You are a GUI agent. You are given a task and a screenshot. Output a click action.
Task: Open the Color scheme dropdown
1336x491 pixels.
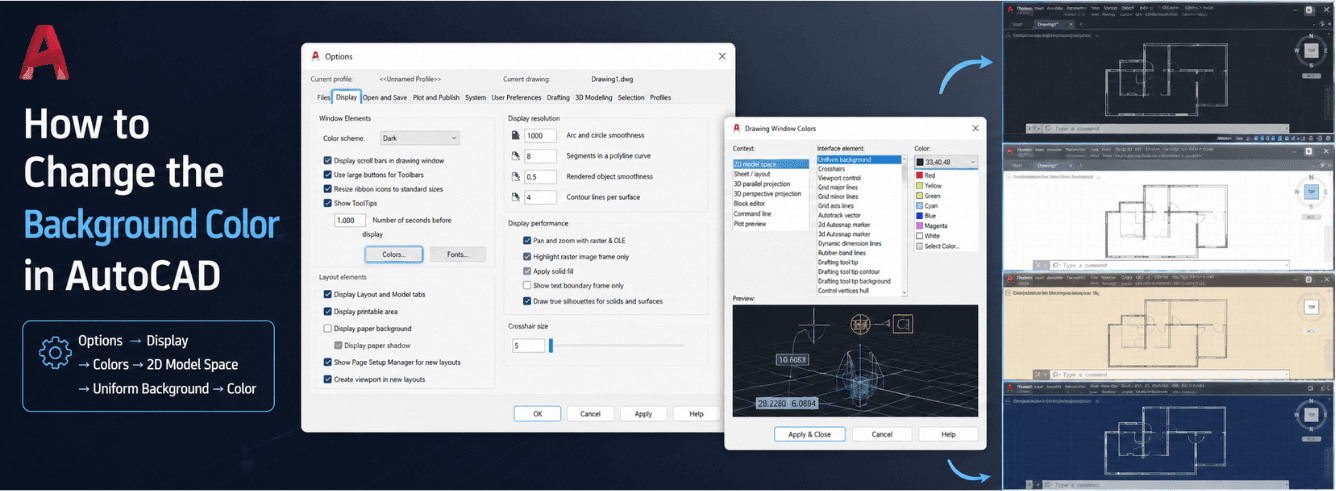(419, 139)
